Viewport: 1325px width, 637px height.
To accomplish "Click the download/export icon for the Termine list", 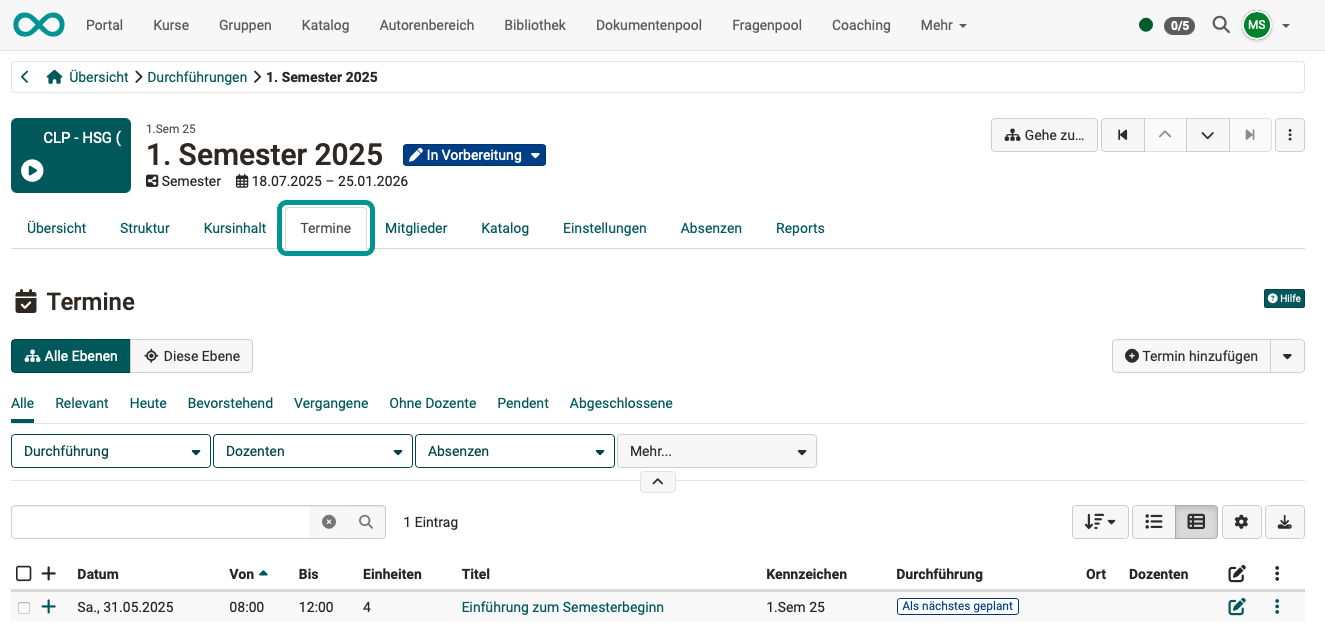I will (x=1284, y=521).
